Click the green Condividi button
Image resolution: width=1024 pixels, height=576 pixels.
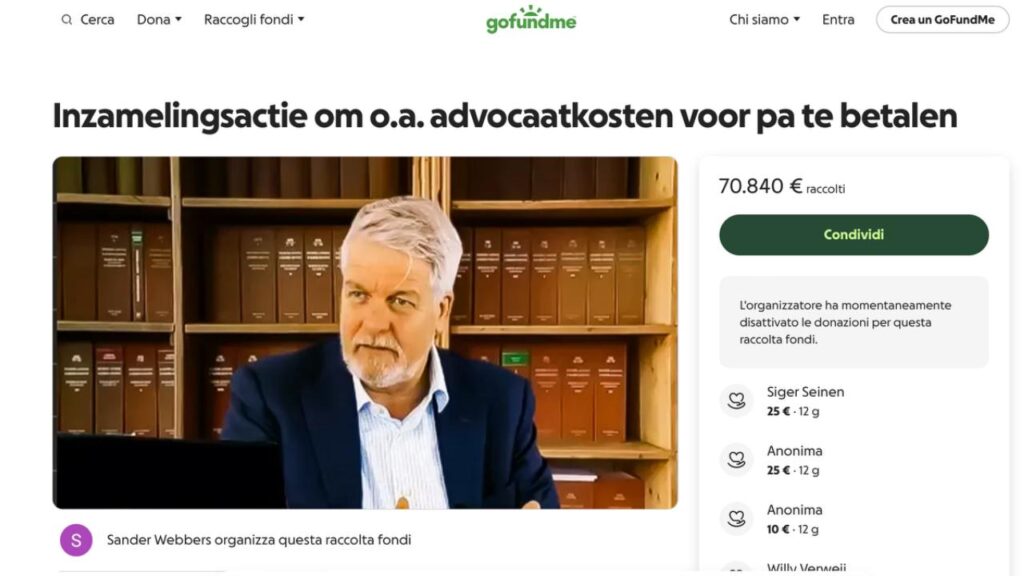click(x=854, y=235)
